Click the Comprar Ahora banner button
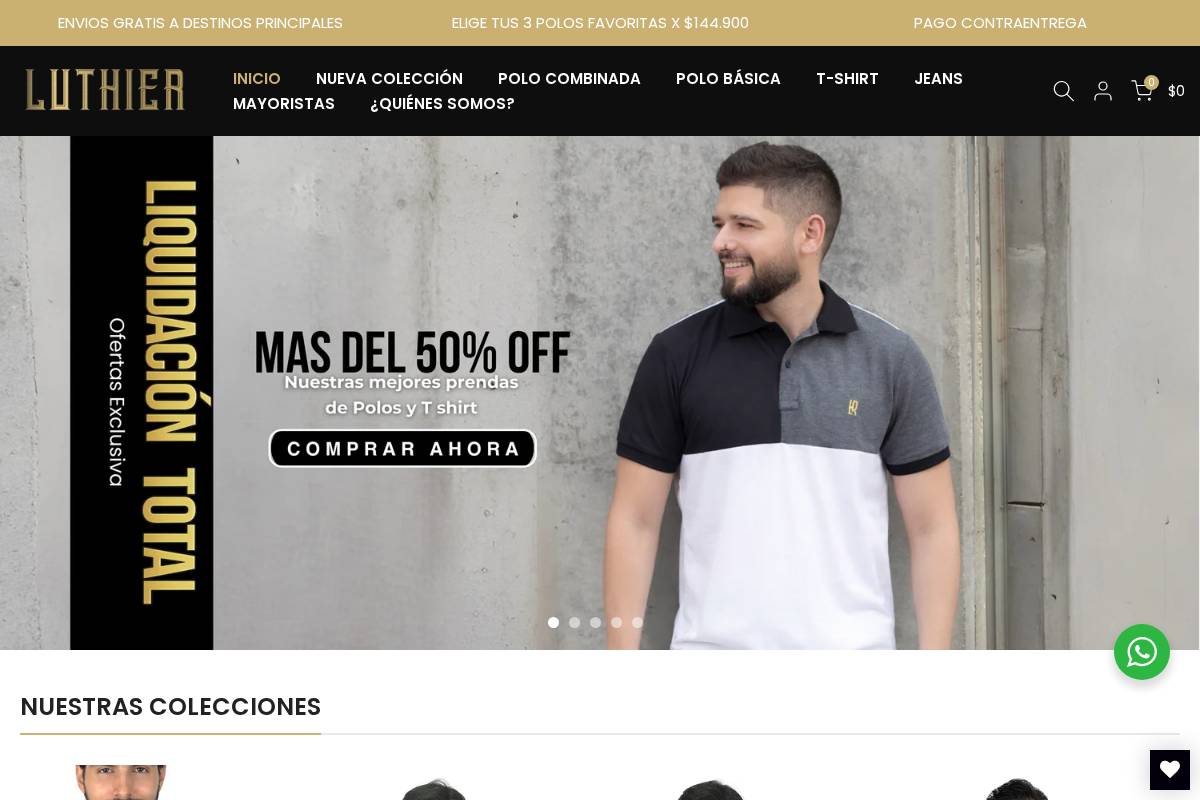Image resolution: width=1200 pixels, height=800 pixels. click(x=402, y=448)
